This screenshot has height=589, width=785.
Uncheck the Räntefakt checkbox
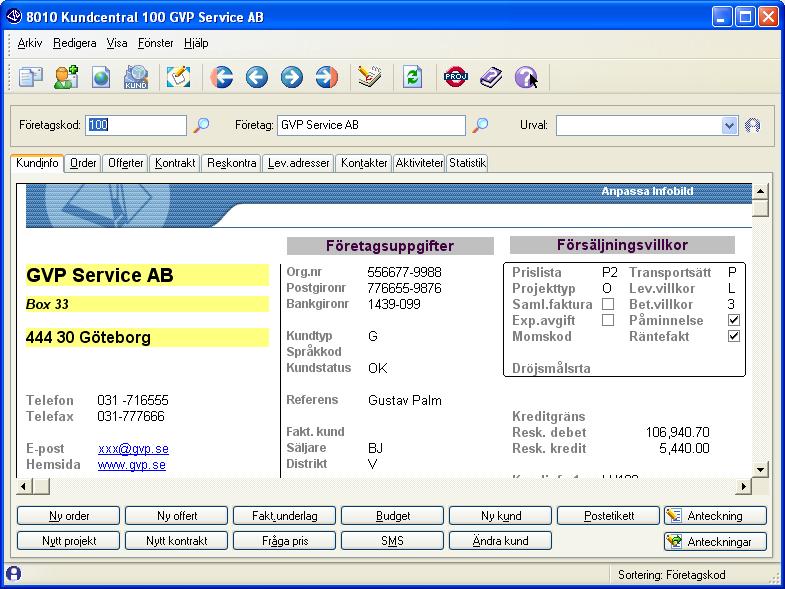click(x=733, y=336)
